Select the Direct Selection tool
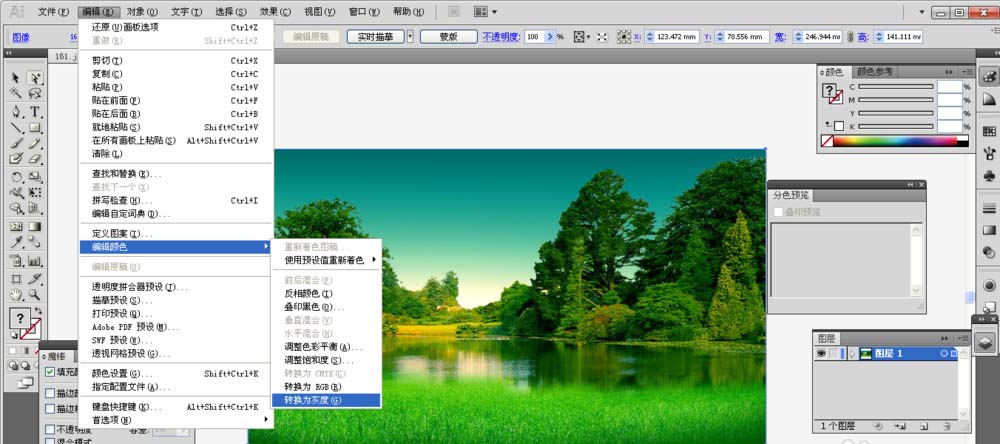The height and width of the screenshot is (444, 1000). [35, 78]
